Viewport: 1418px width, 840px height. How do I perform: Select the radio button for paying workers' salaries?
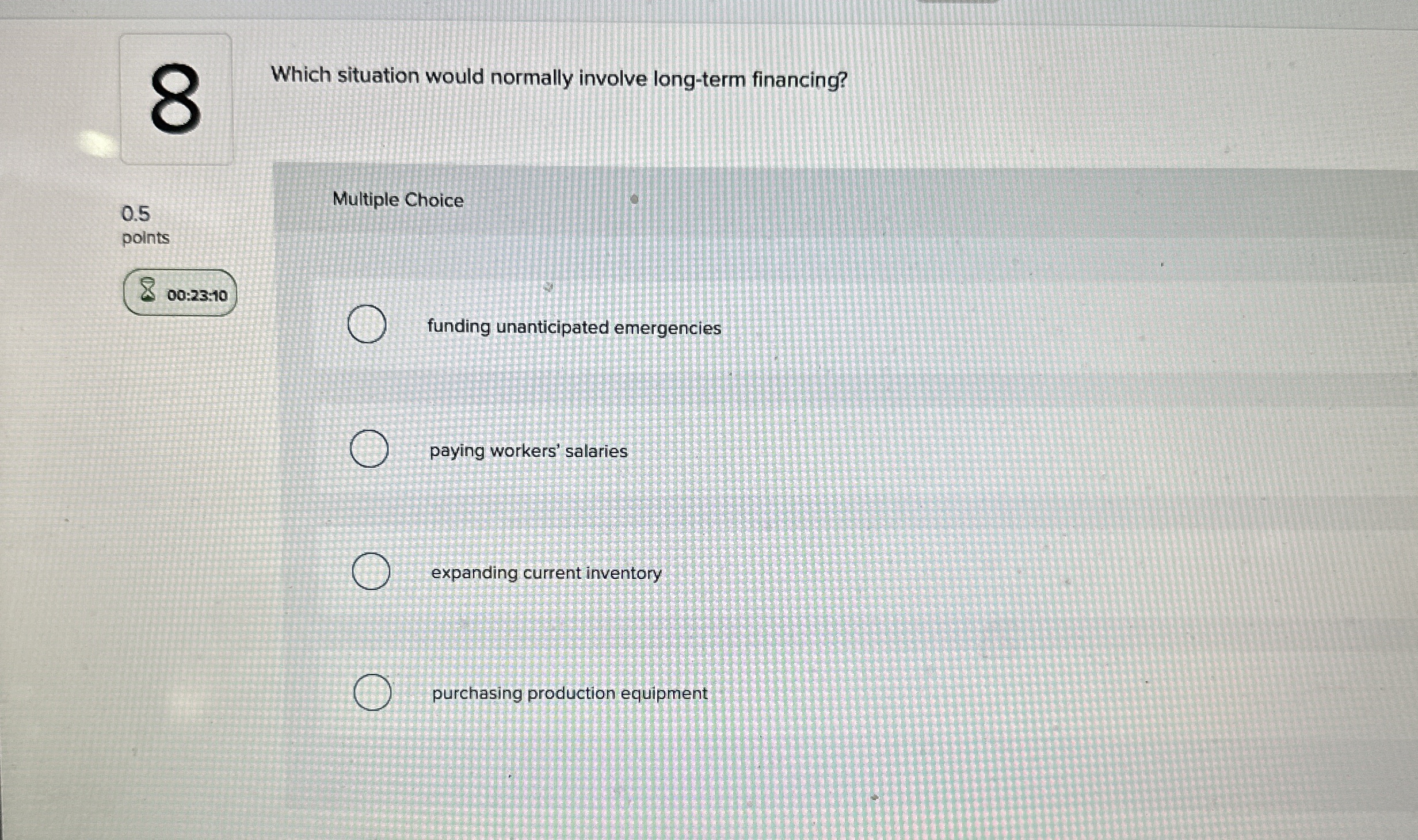[x=370, y=449]
